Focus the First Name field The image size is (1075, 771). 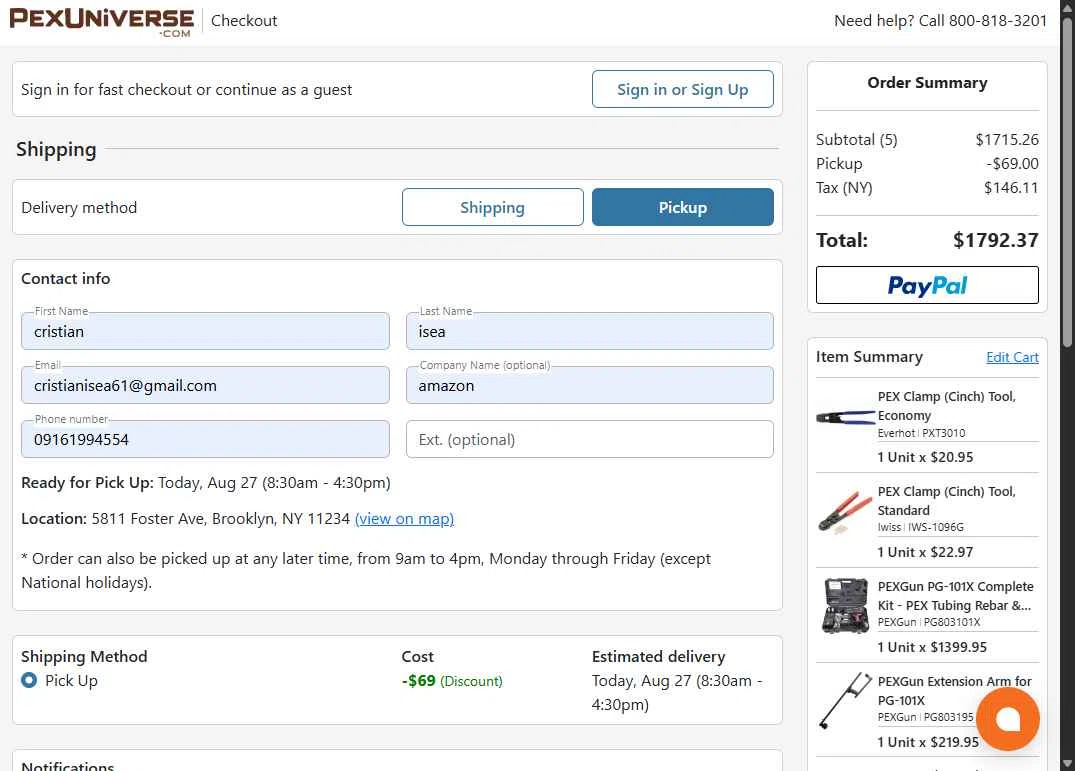pos(205,332)
